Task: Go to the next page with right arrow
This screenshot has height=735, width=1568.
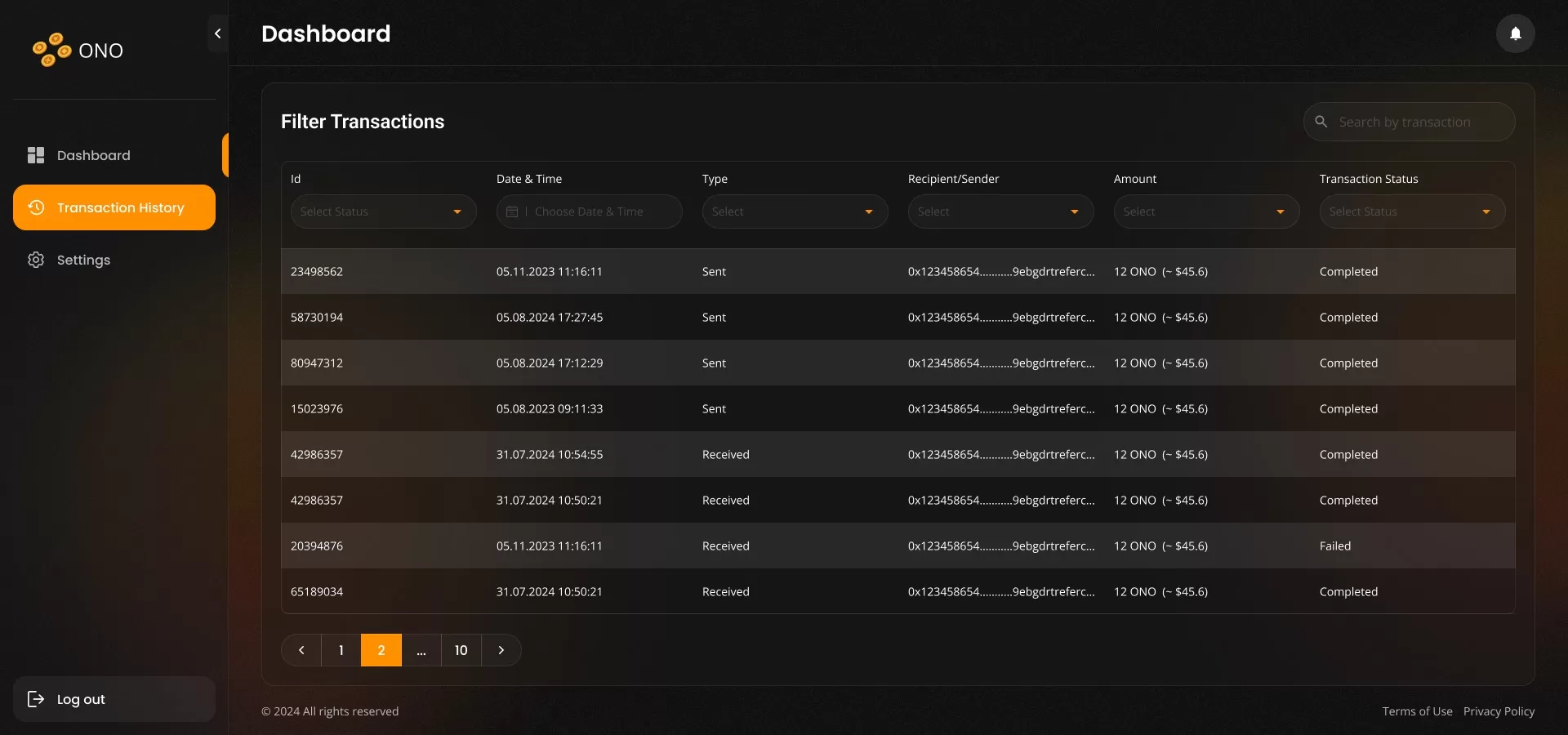Action: click(x=501, y=650)
